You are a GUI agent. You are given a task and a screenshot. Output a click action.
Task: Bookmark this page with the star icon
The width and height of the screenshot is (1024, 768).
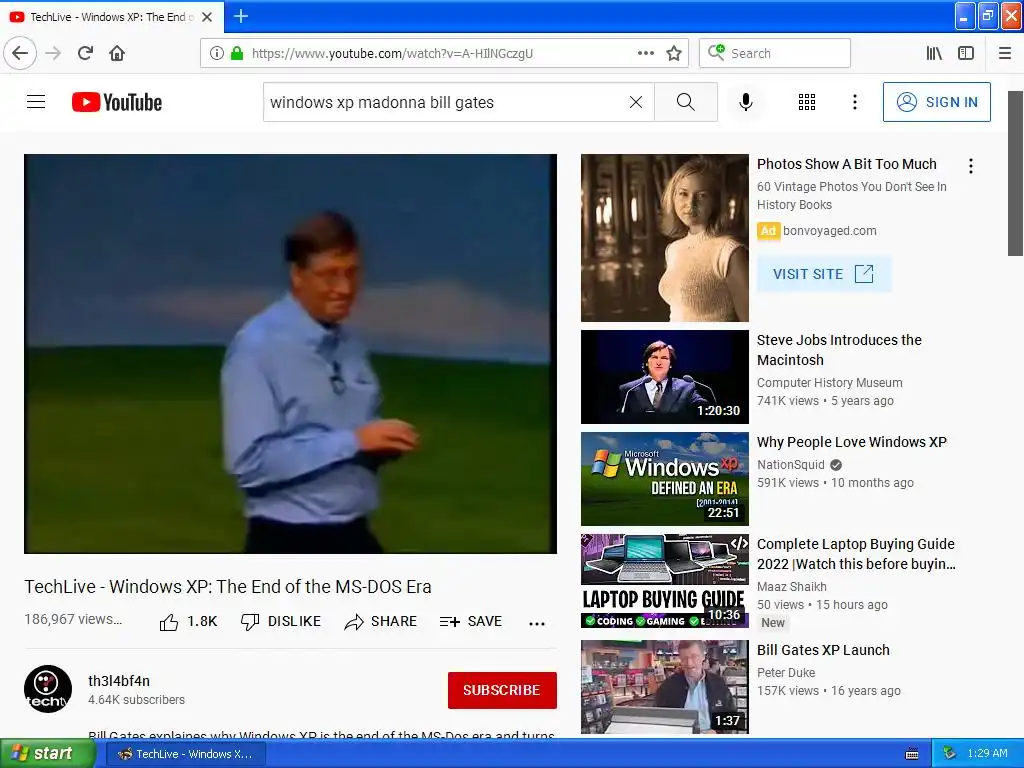point(674,53)
